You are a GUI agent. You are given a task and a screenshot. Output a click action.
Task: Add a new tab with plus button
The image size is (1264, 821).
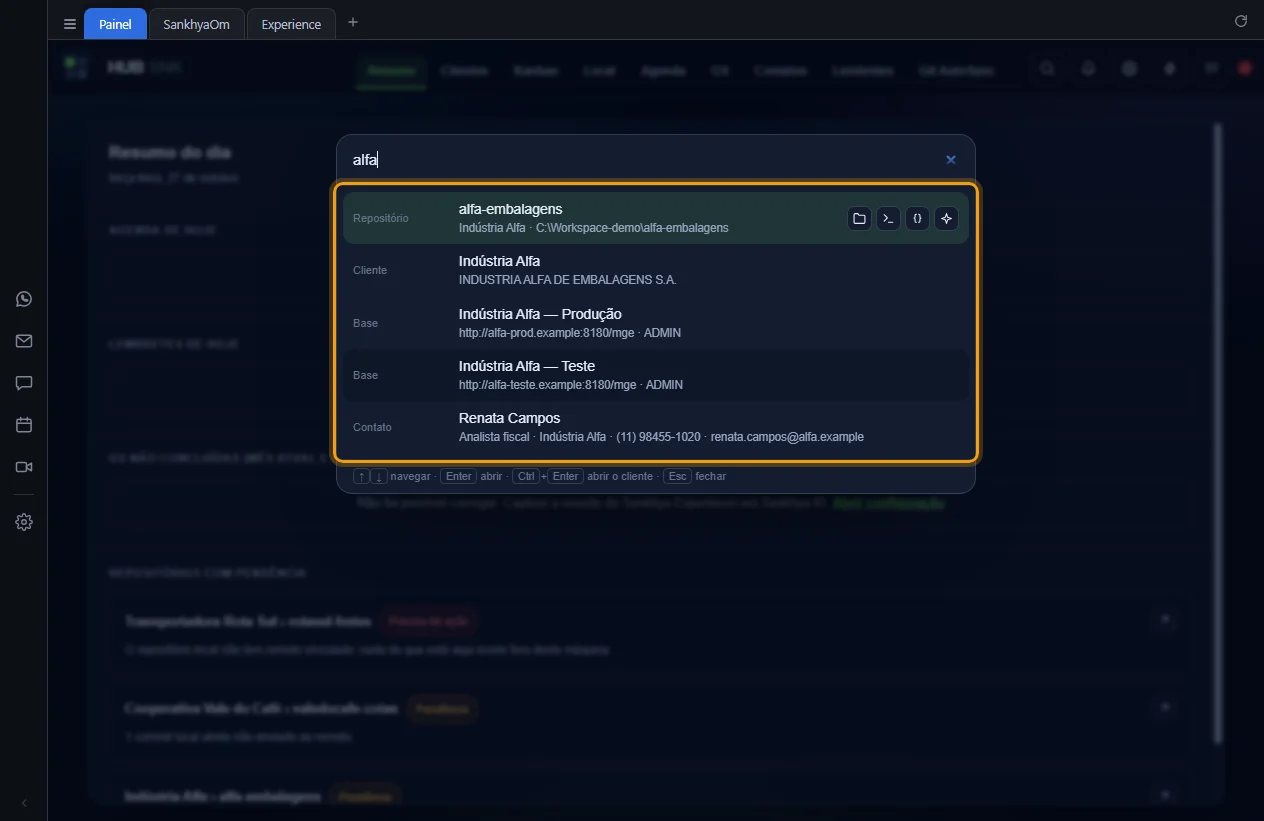pyautogui.click(x=353, y=22)
